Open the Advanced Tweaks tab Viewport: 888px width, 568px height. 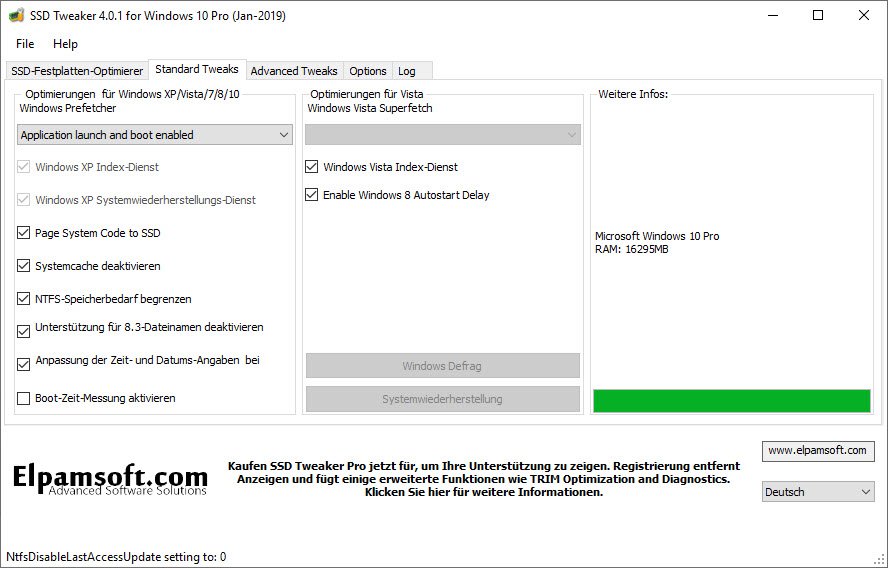point(294,71)
